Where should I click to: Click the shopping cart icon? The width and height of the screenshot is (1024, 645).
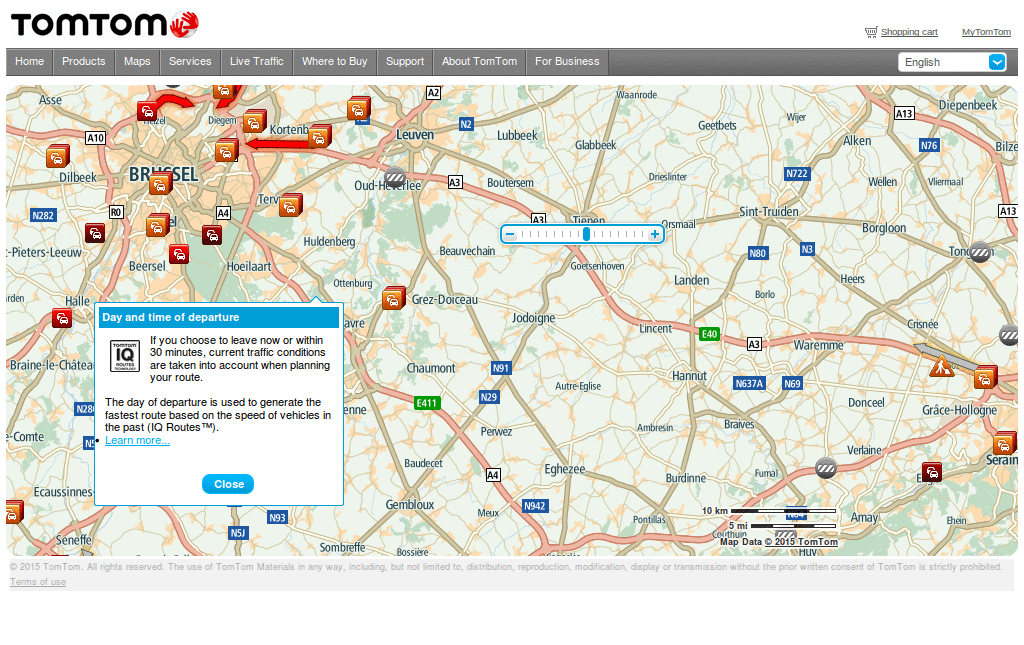coord(871,32)
